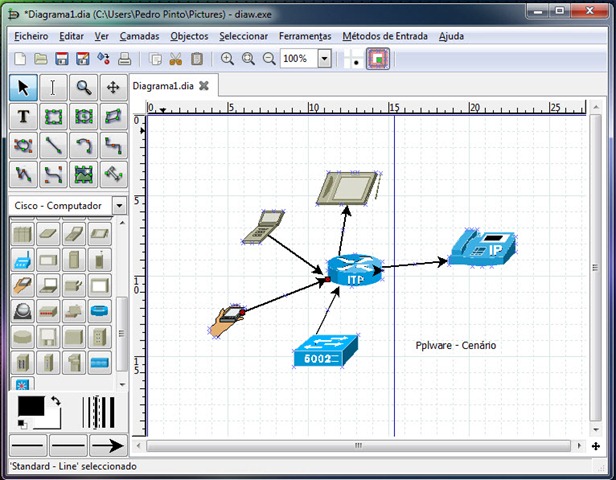Select the Polygon shape tool
Image resolution: width=616 pixels, height=480 pixels.
point(114,116)
